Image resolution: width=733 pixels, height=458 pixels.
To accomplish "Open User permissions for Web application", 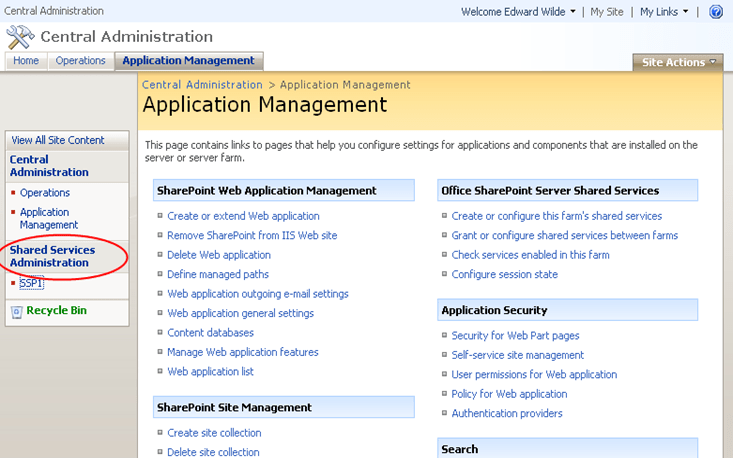I will point(534,374).
